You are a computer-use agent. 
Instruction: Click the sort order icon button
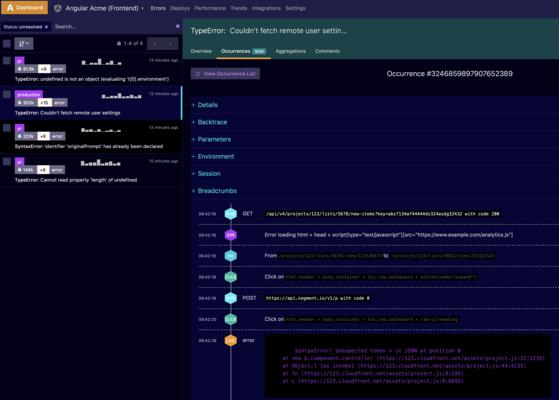tap(24, 43)
